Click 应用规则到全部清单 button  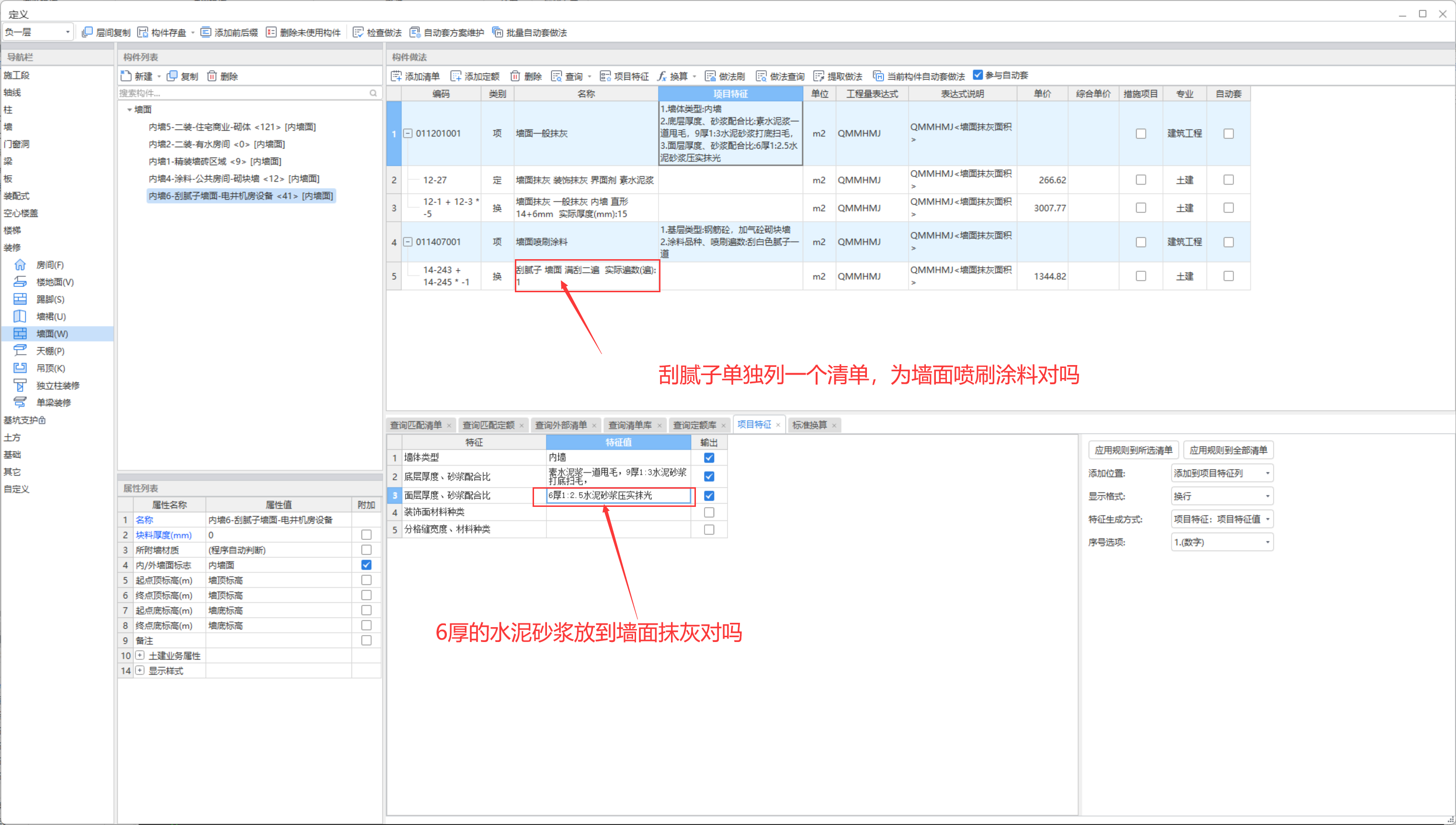[1228, 450]
